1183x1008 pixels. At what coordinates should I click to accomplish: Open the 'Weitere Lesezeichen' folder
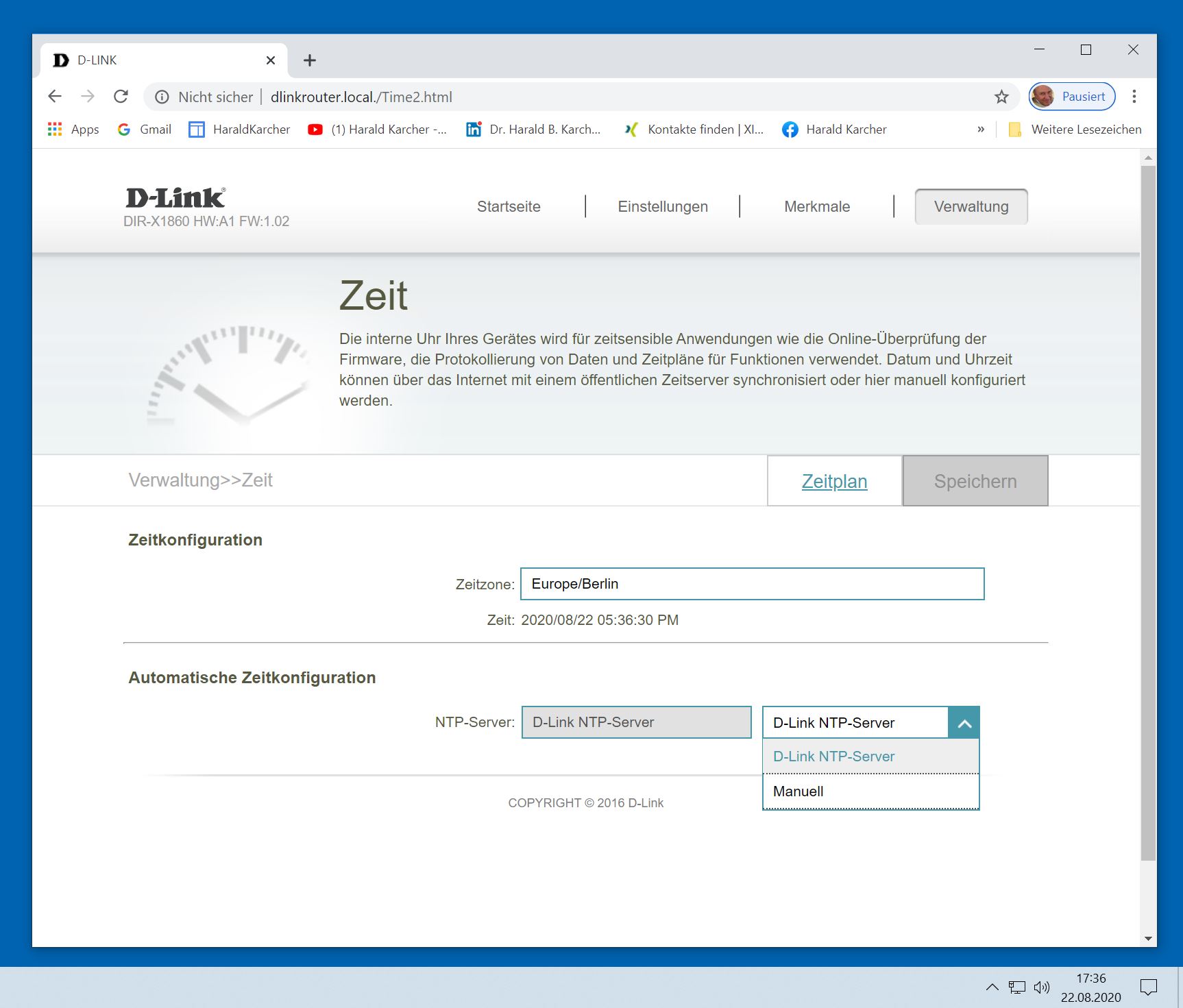1075,130
